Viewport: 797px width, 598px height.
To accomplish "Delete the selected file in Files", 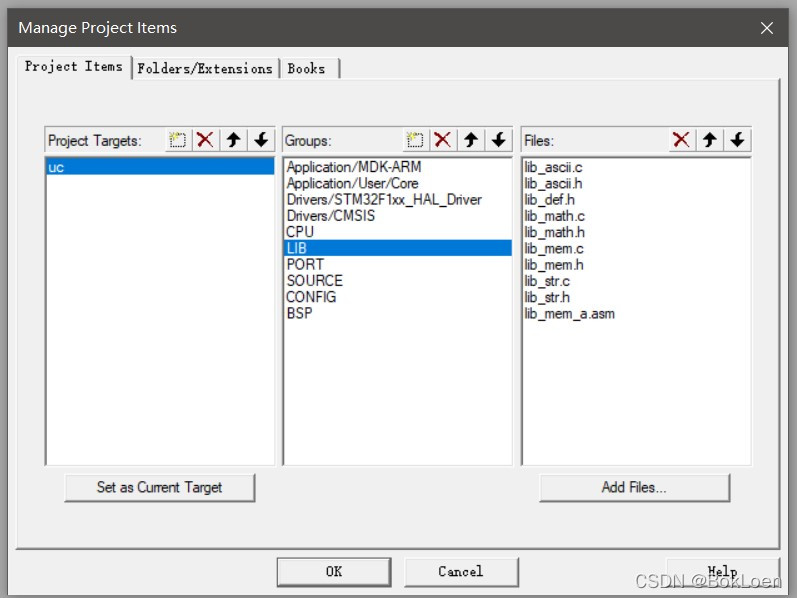I will (x=681, y=139).
